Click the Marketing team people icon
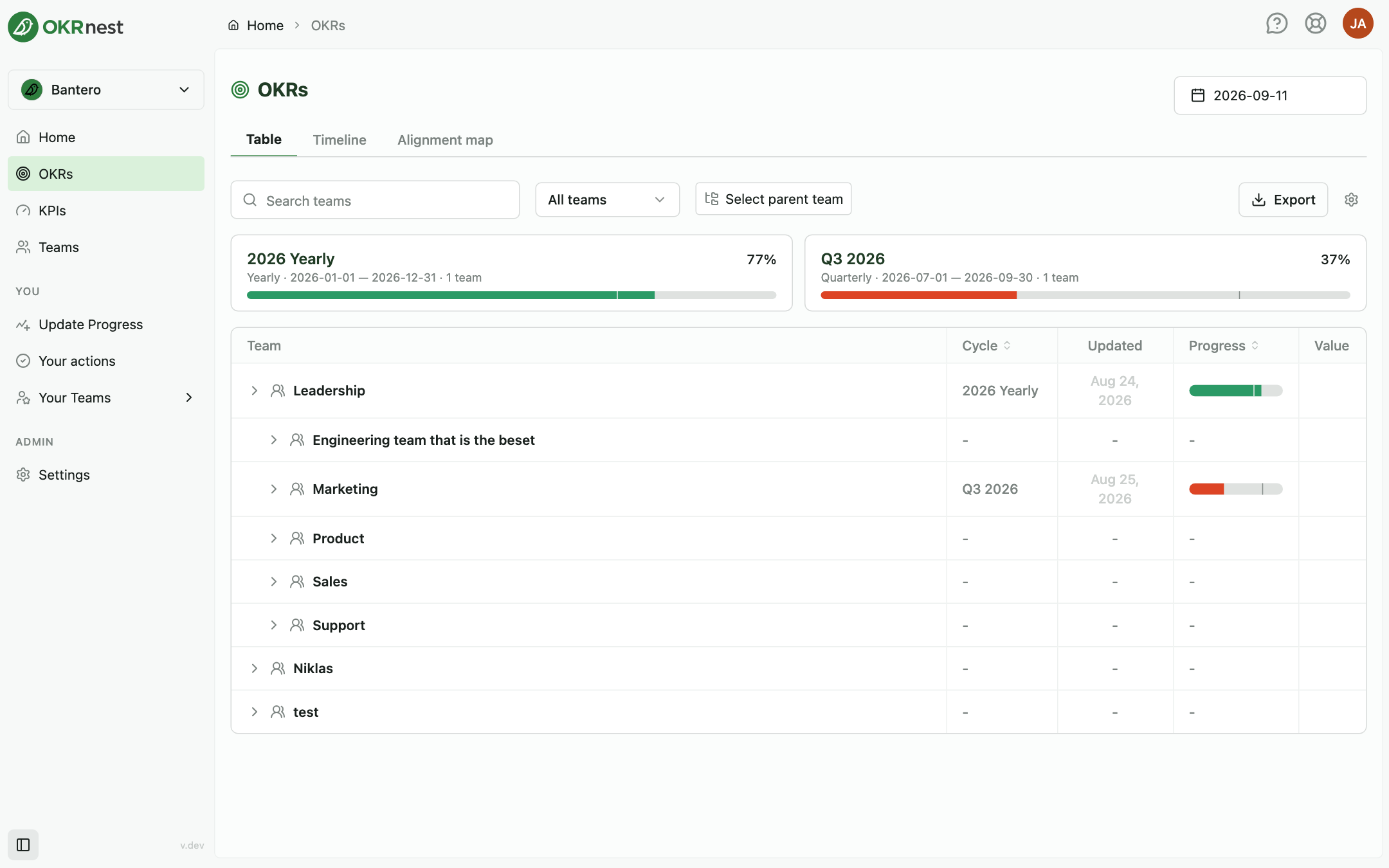 tap(297, 489)
